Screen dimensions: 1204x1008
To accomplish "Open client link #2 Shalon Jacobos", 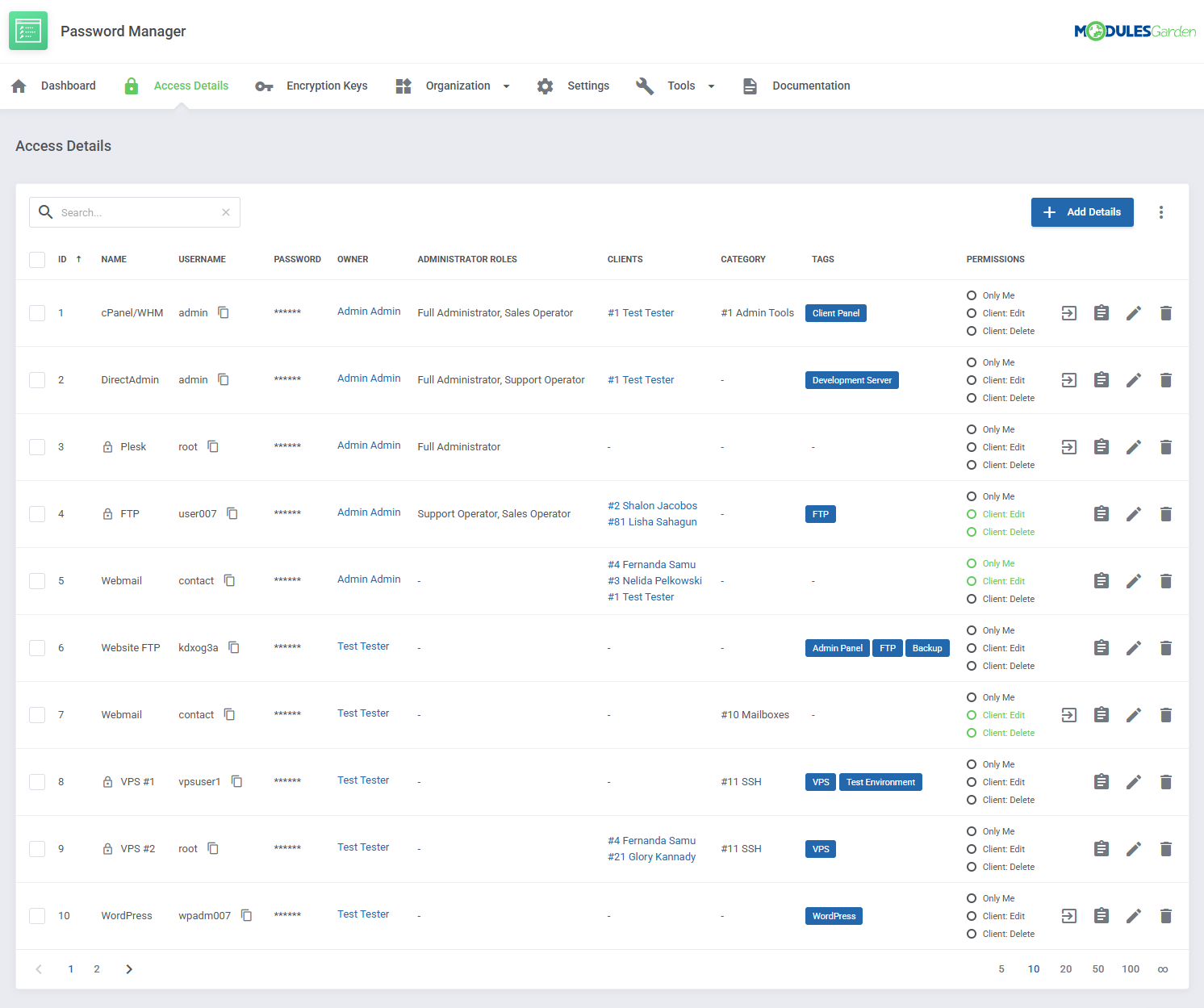I will pyautogui.click(x=652, y=506).
